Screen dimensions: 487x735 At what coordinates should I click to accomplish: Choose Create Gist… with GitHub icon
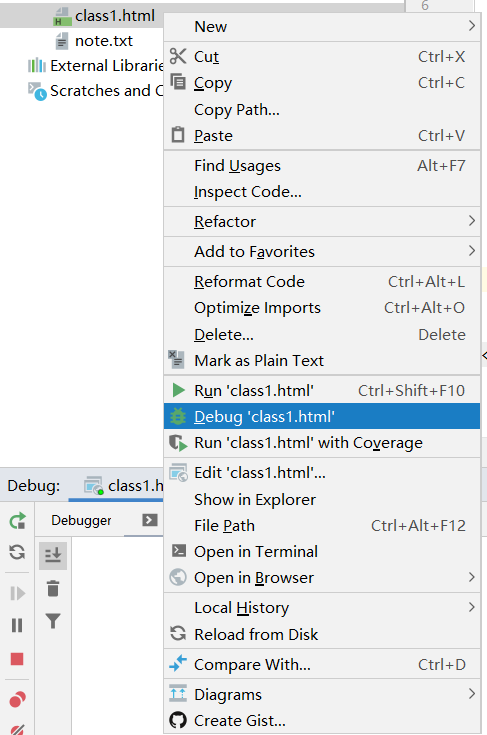tap(322, 720)
